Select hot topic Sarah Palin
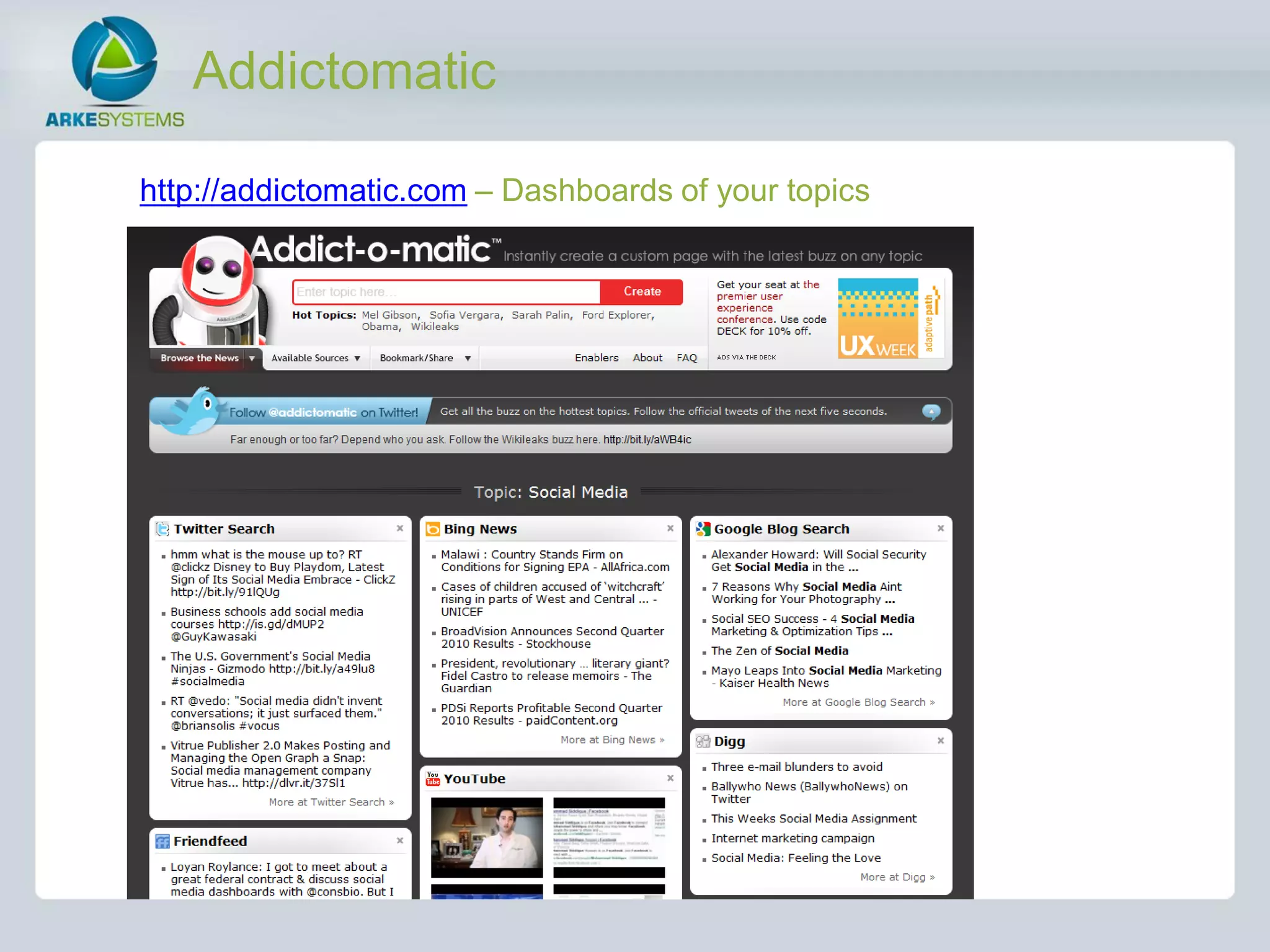This screenshot has height=952, width=1270. pyautogui.click(x=541, y=315)
